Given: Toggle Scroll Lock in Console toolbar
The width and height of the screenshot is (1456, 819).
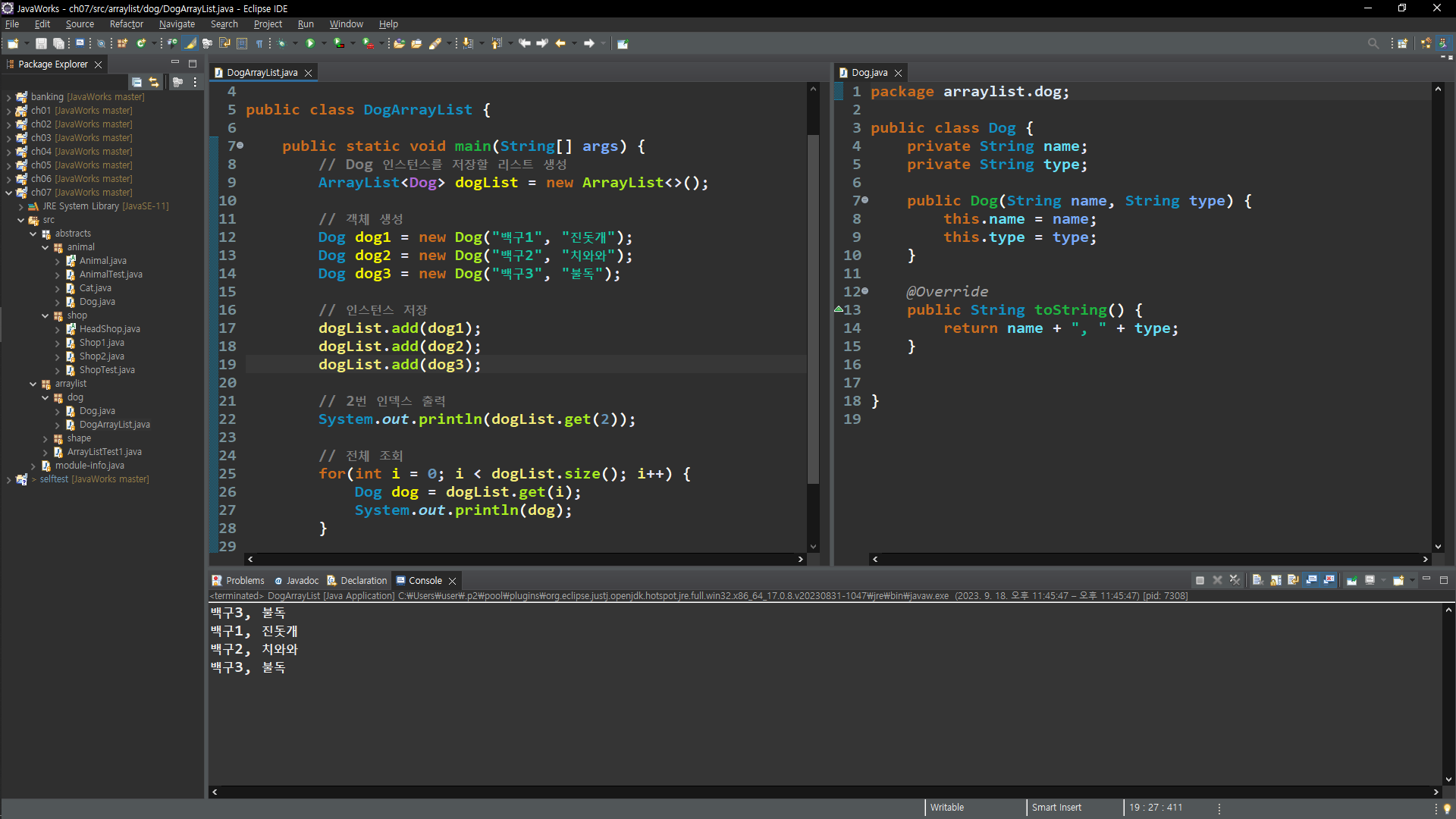Looking at the screenshot, I should click(1276, 580).
